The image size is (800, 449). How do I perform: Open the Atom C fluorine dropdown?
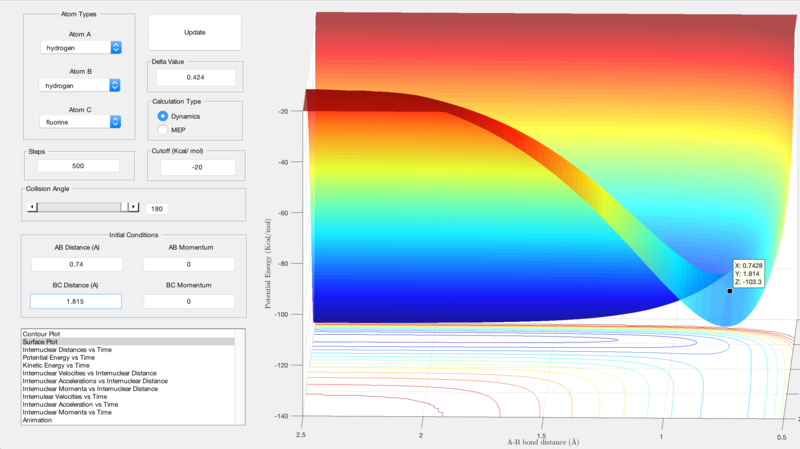[x=81, y=122]
